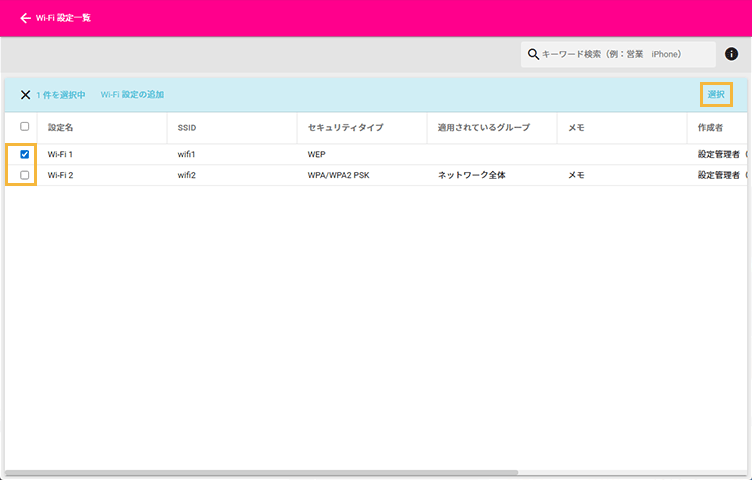The width and height of the screenshot is (752, 480).
Task: Clear the selection with the X icon
Action: pyautogui.click(x=25, y=95)
